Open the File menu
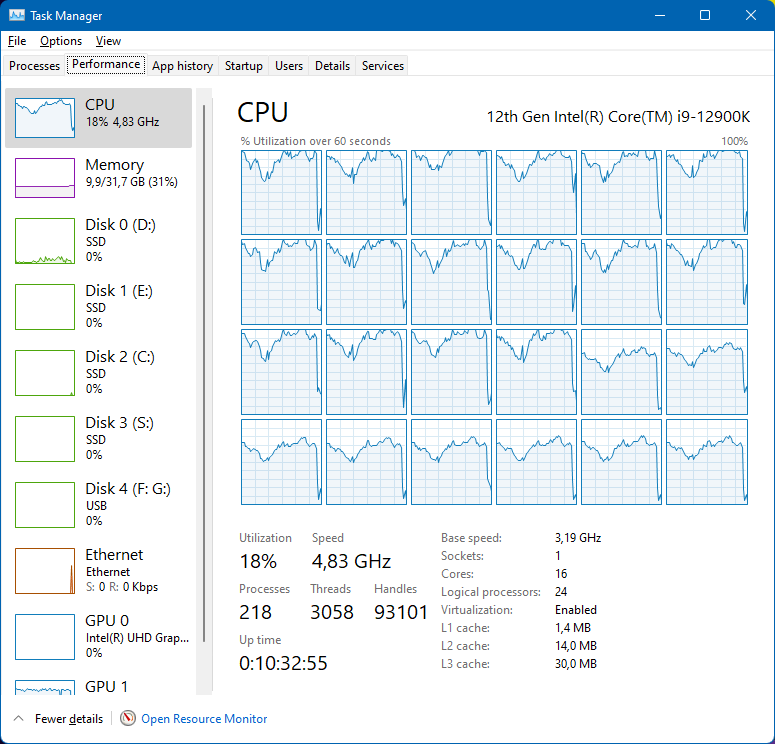The height and width of the screenshot is (744, 775). point(17,41)
